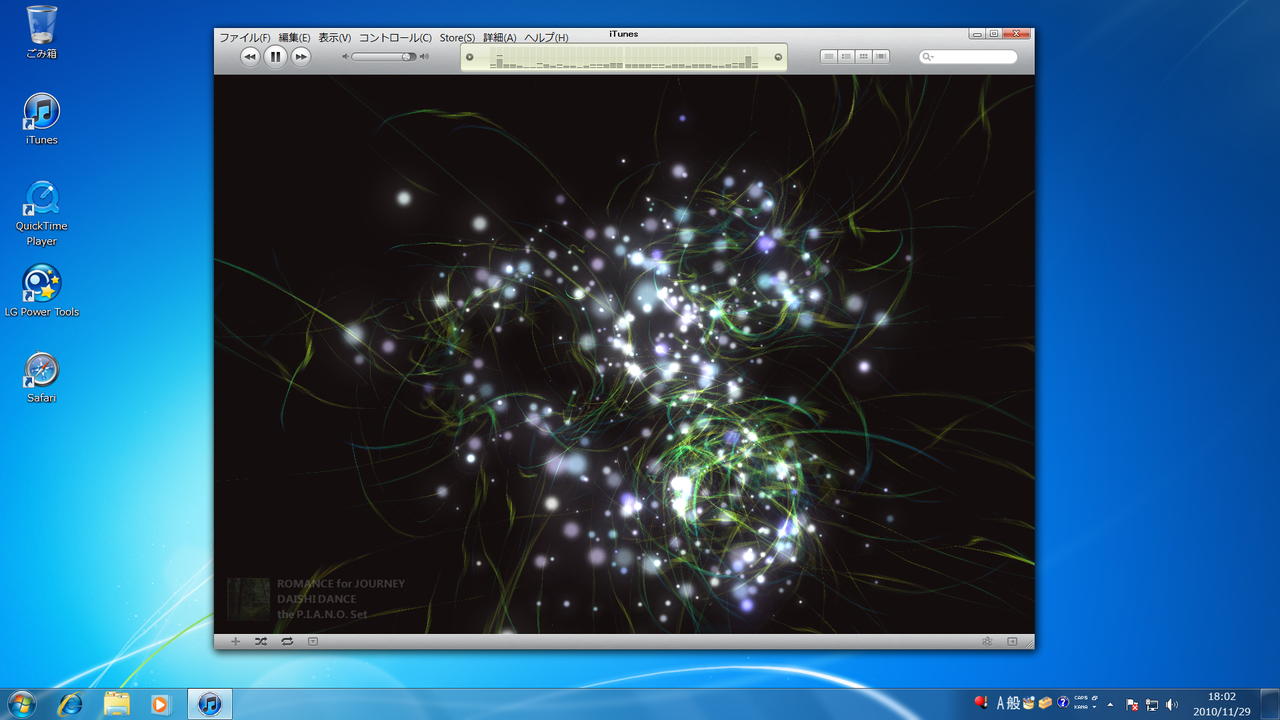Open the IME tools toolbox icon
1280x720 pixels.
(x=1045, y=703)
